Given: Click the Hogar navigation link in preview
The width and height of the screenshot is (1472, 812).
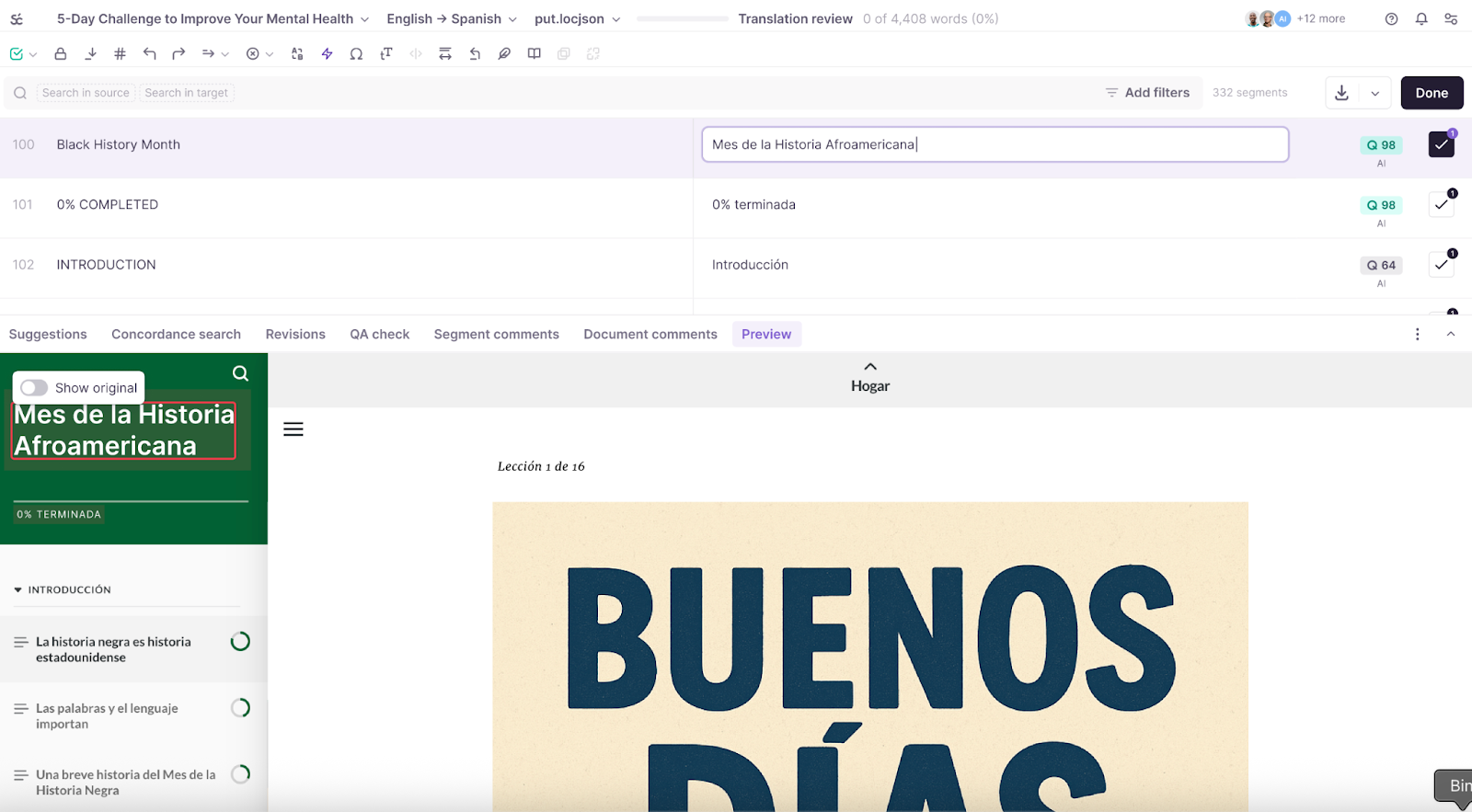Looking at the screenshot, I should (x=870, y=379).
